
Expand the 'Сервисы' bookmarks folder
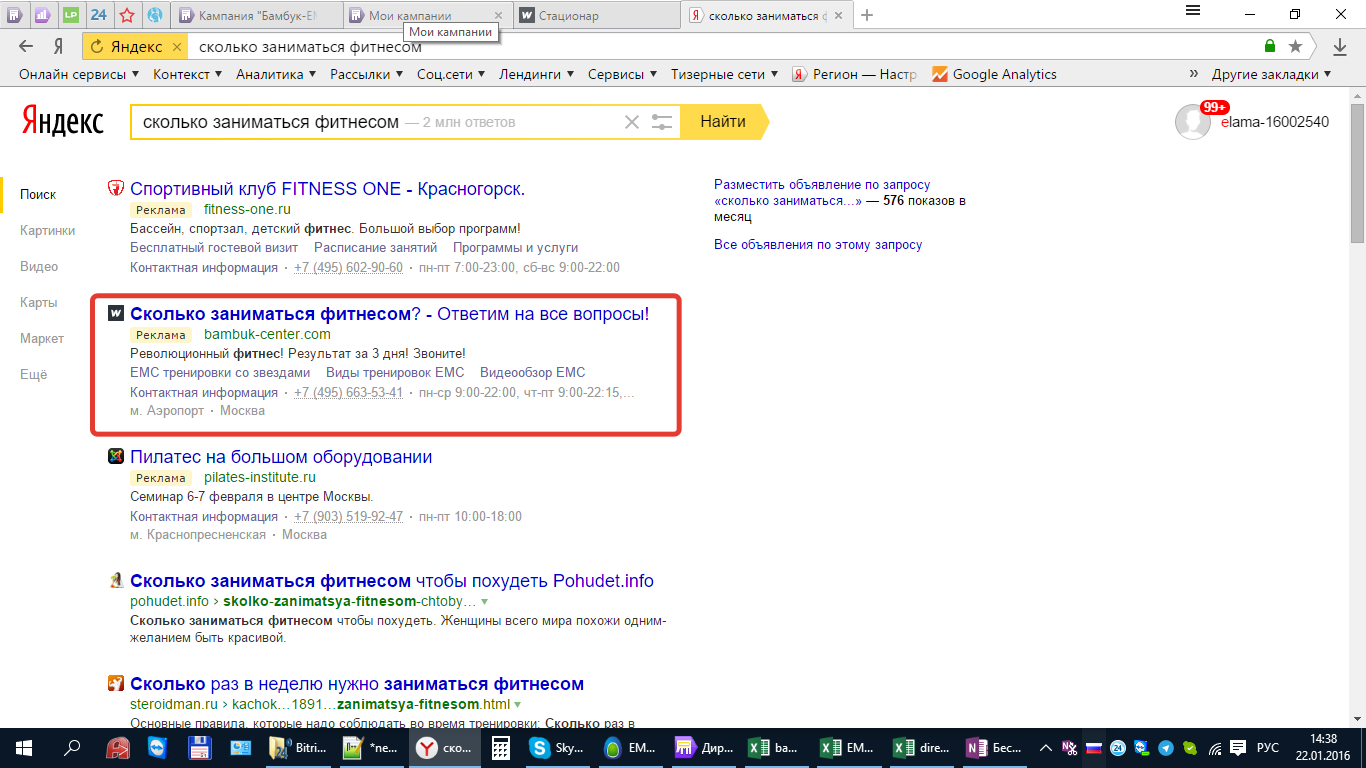coord(623,74)
